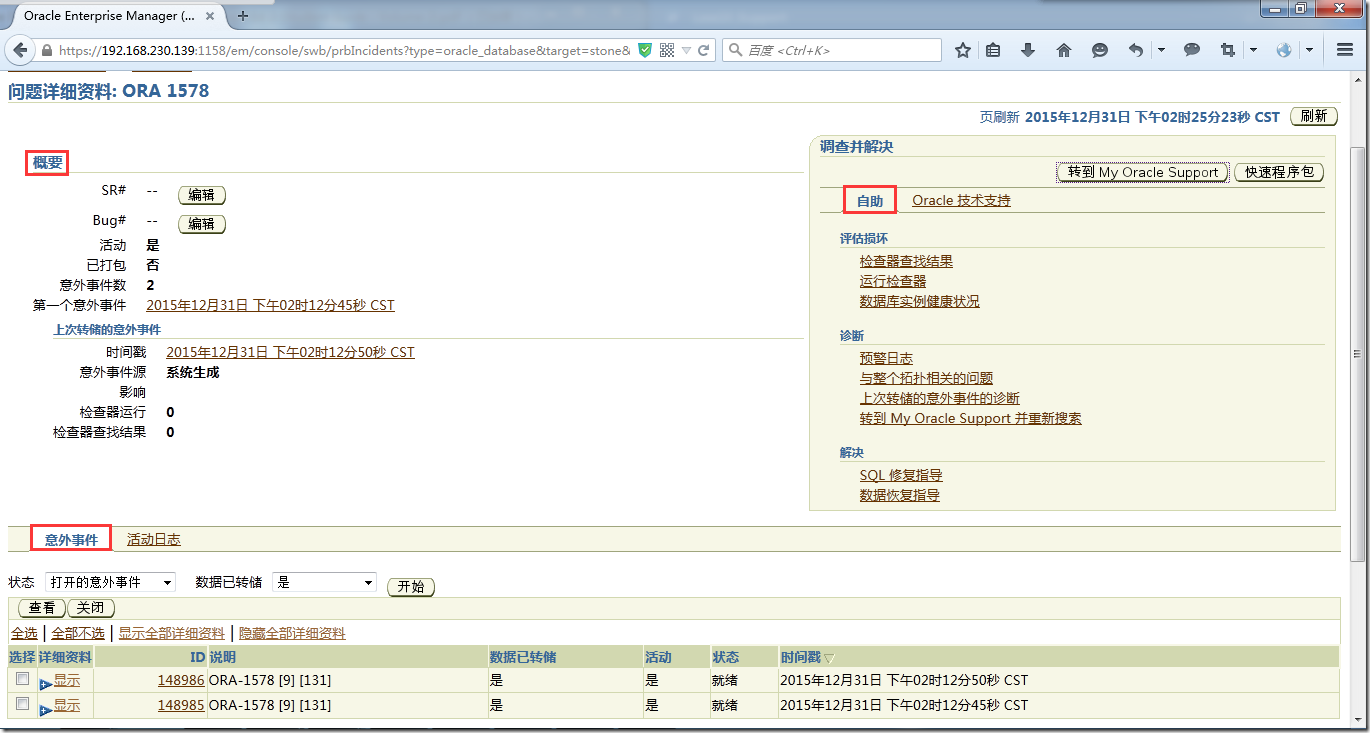Open the QR code icon in address bar
The width and height of the screenshot is (1370, 733).
(x=667, y=50)
